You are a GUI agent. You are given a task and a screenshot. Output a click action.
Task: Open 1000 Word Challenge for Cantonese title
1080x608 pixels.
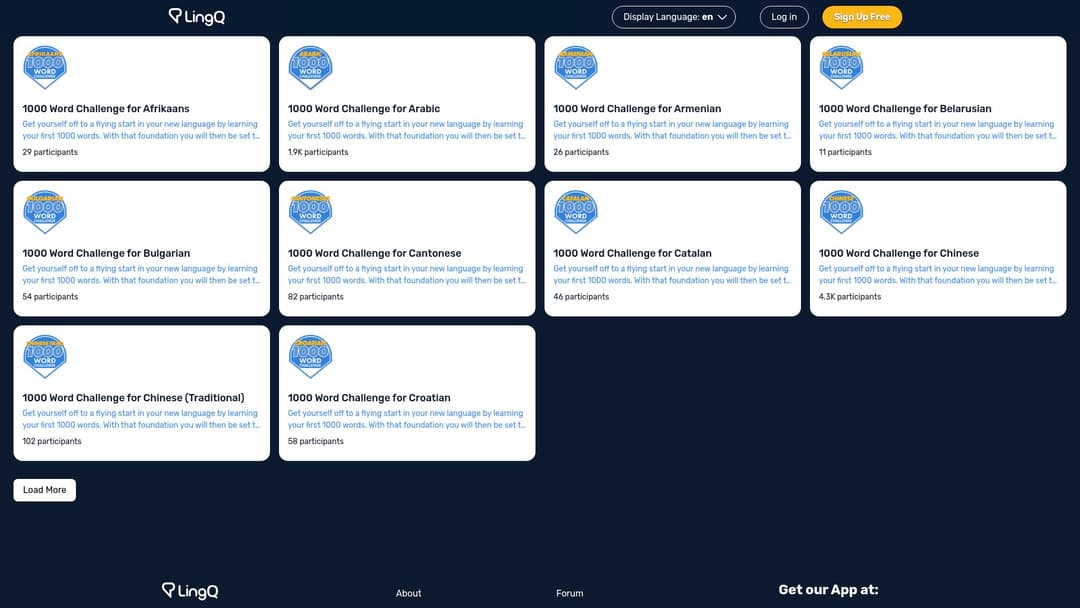(x=375, y=253)
